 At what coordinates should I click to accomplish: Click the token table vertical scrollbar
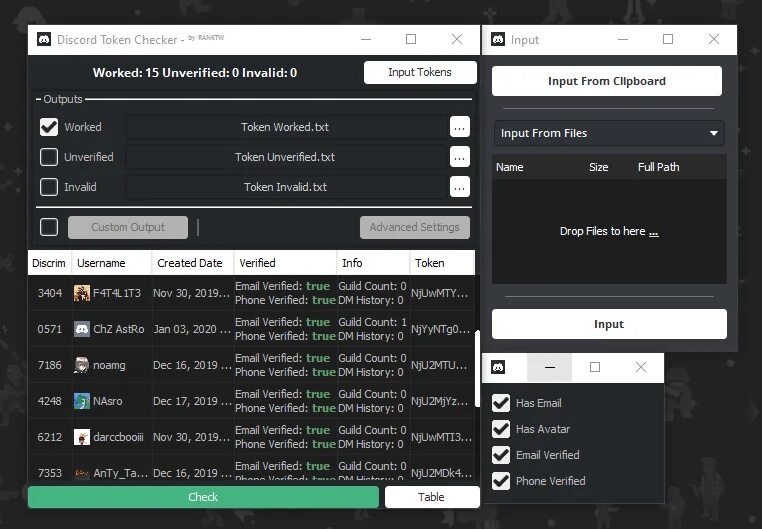pos(477,369)
